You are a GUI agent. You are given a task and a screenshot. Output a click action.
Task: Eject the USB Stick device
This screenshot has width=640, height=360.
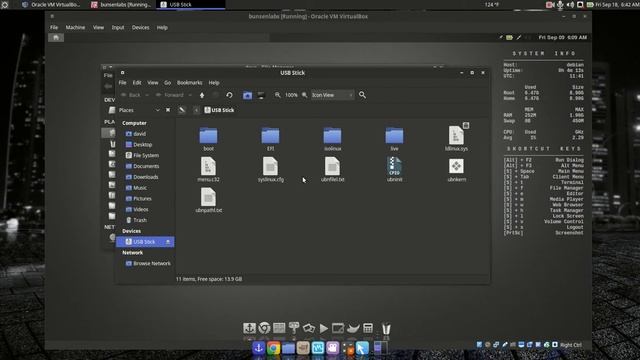(x=168, y=242)
